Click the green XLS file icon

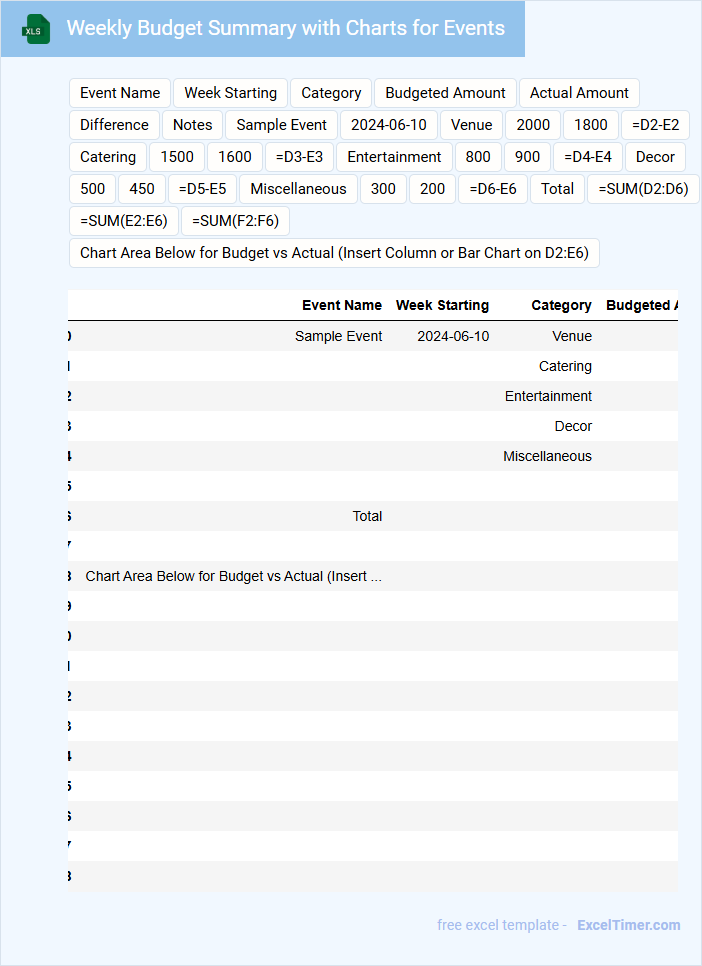[x=36, y=29]
